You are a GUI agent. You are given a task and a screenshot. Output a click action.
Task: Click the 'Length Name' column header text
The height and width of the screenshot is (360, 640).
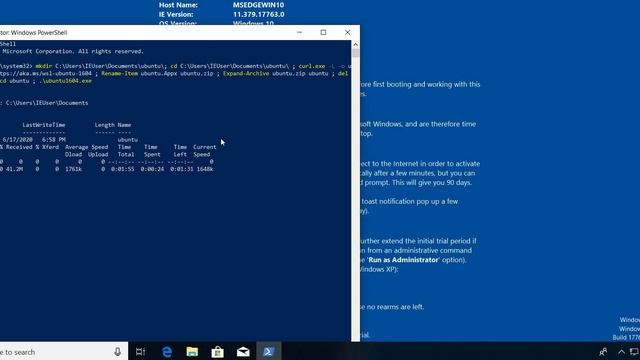pos(113,125)
